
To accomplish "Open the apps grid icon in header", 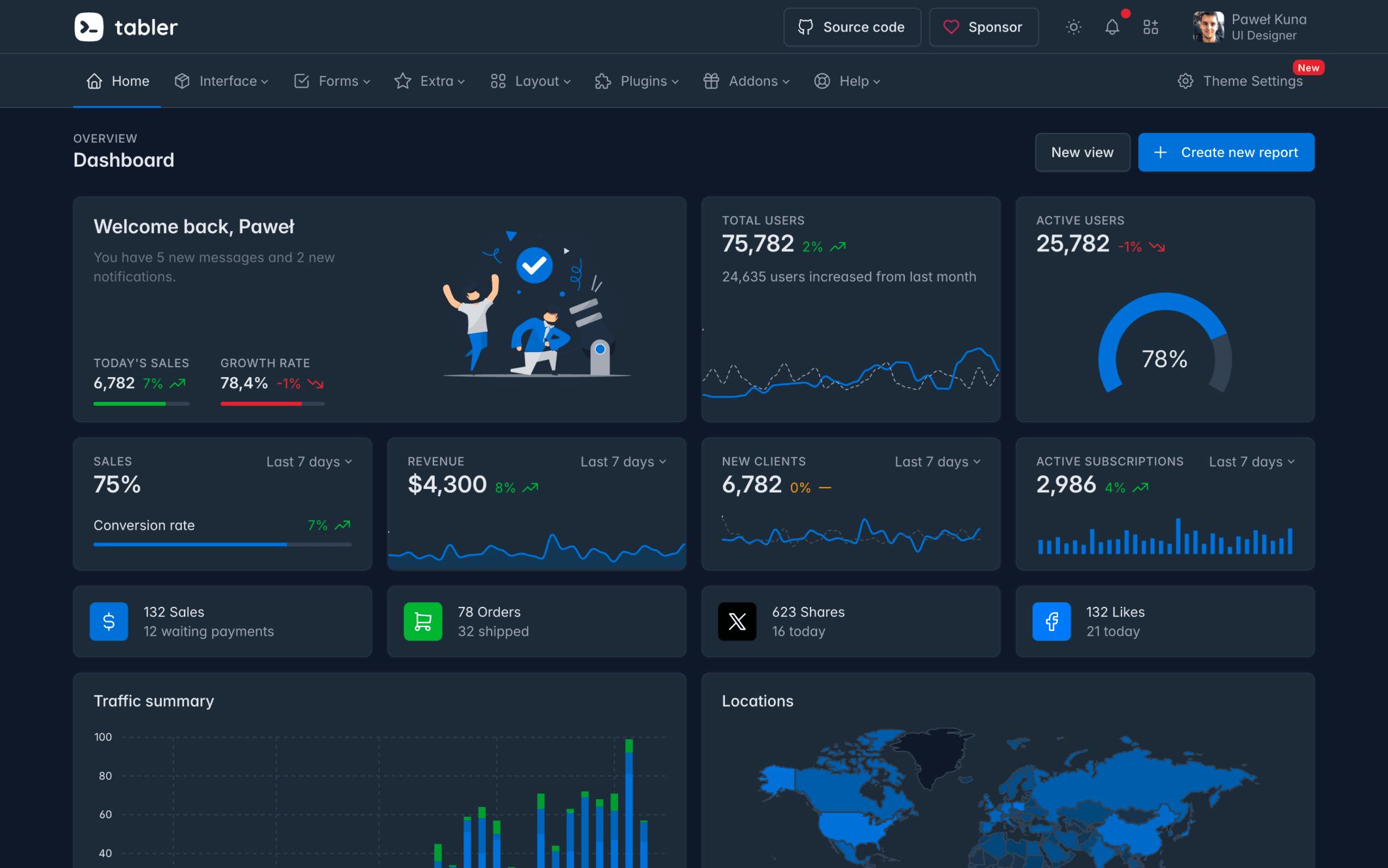I will (1151, 27).
